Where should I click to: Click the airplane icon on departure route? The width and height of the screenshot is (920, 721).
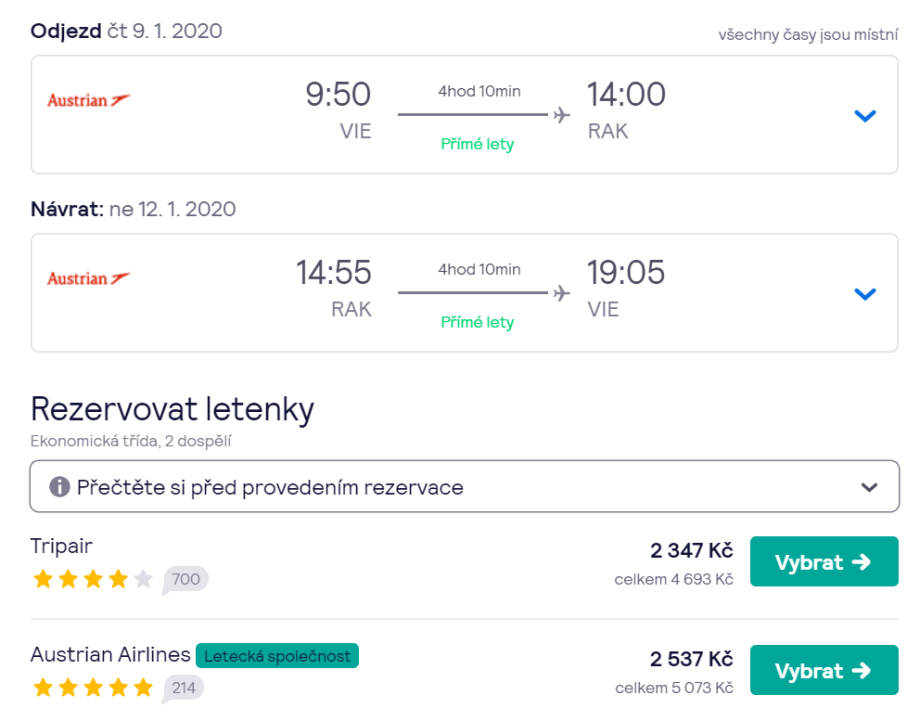tap(561, 115)
